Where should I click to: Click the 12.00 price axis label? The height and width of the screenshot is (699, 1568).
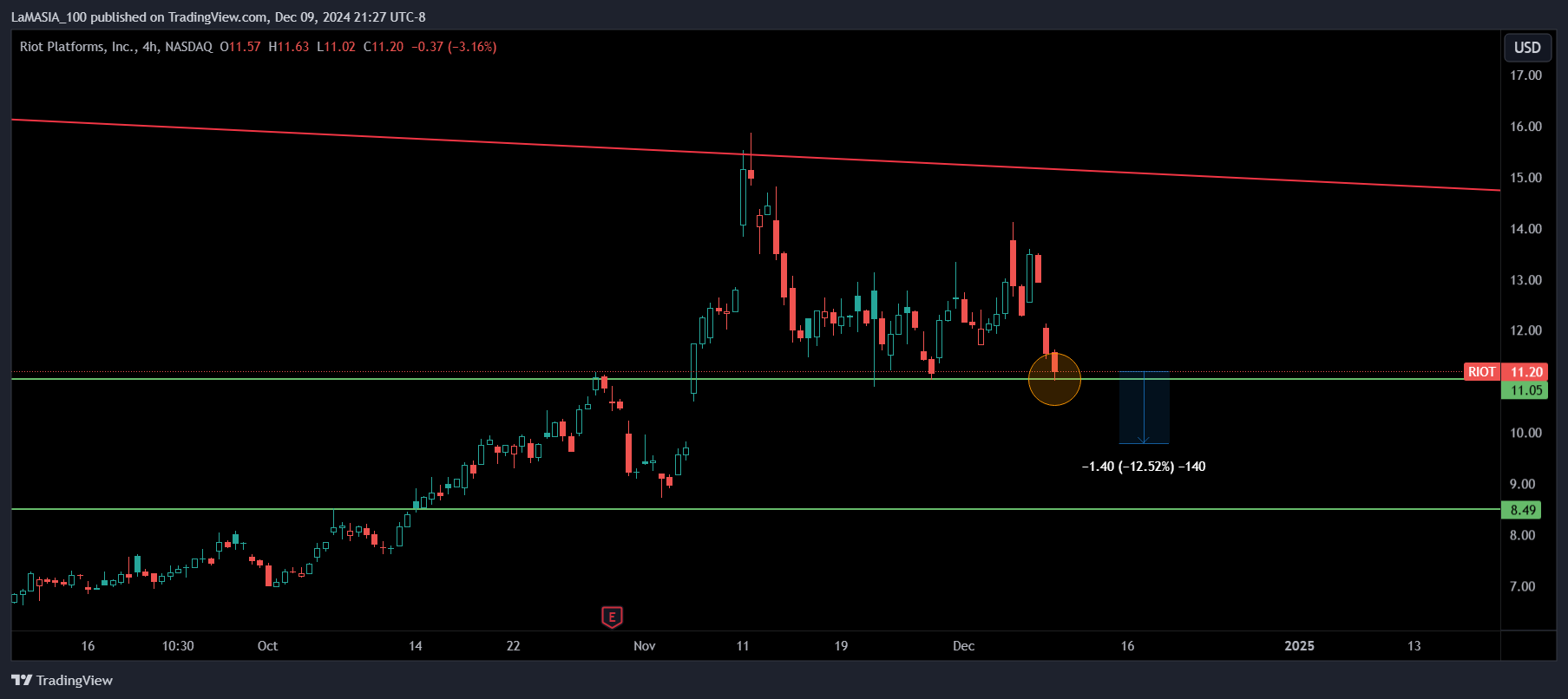tap(1525, 330)
